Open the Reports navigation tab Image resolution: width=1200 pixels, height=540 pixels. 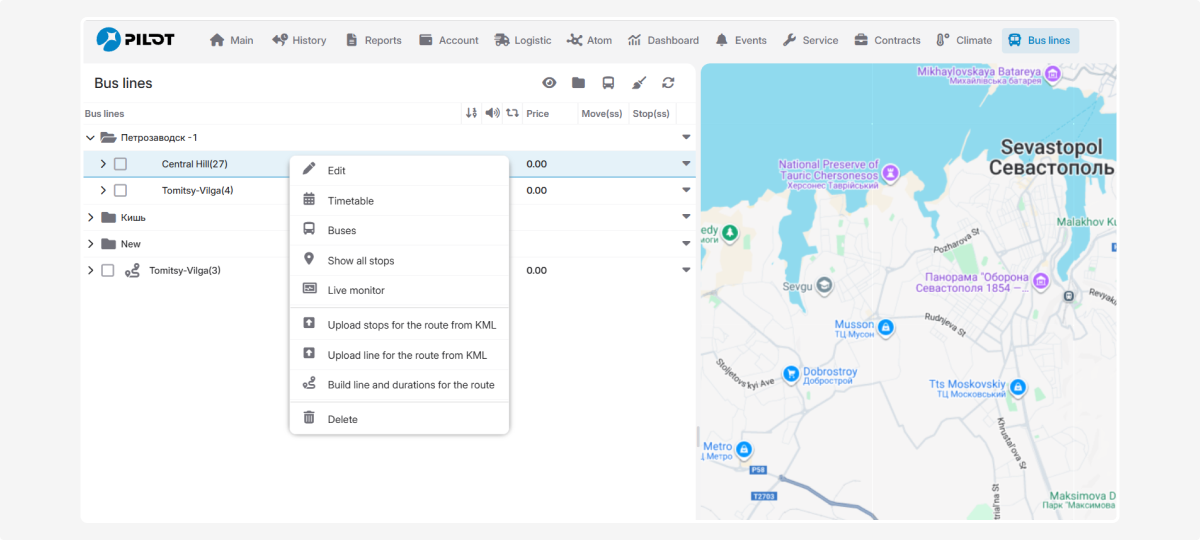pyautogui.click(x=373, y=40)
